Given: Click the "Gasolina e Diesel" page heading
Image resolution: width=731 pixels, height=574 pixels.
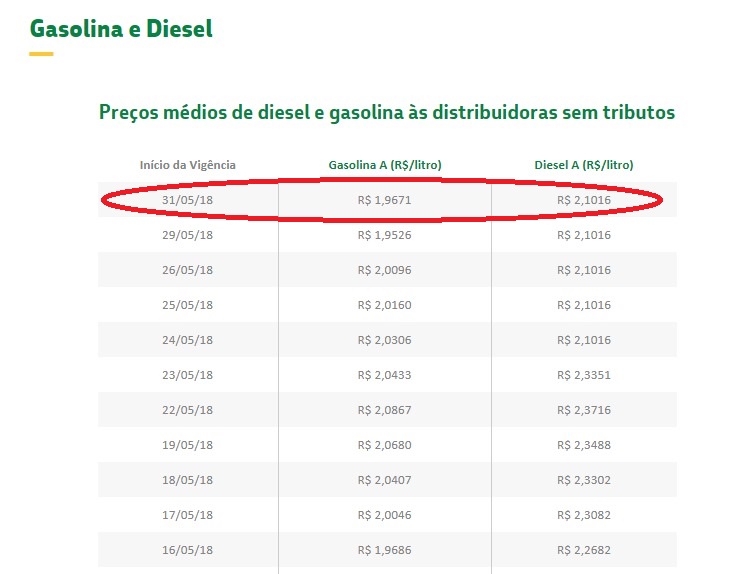Looking at the screenshot, I should tap(121, 28).
